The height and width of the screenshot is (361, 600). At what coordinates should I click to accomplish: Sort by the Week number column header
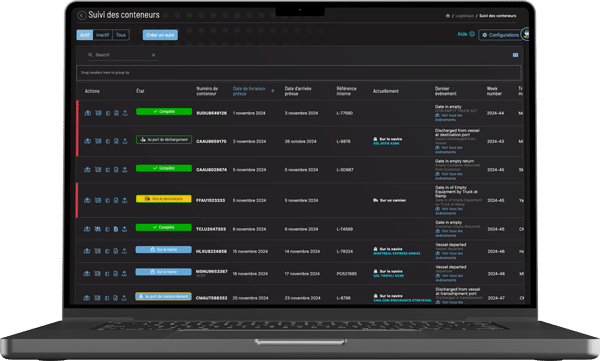pos(494,91)
